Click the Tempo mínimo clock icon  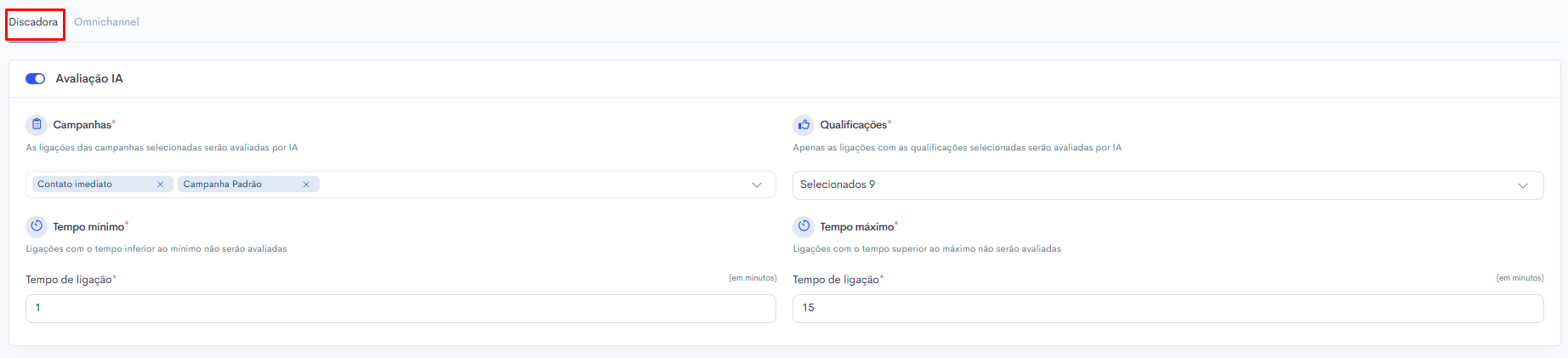coord(37,227)
